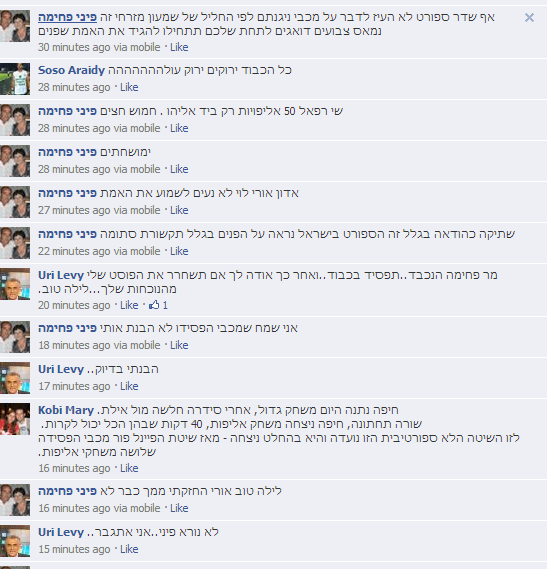Like Uri Levy's comment from 15 minutes ago
Image resolution: width=547 pixels, height=569 pixels.
(x=129, y=549)
